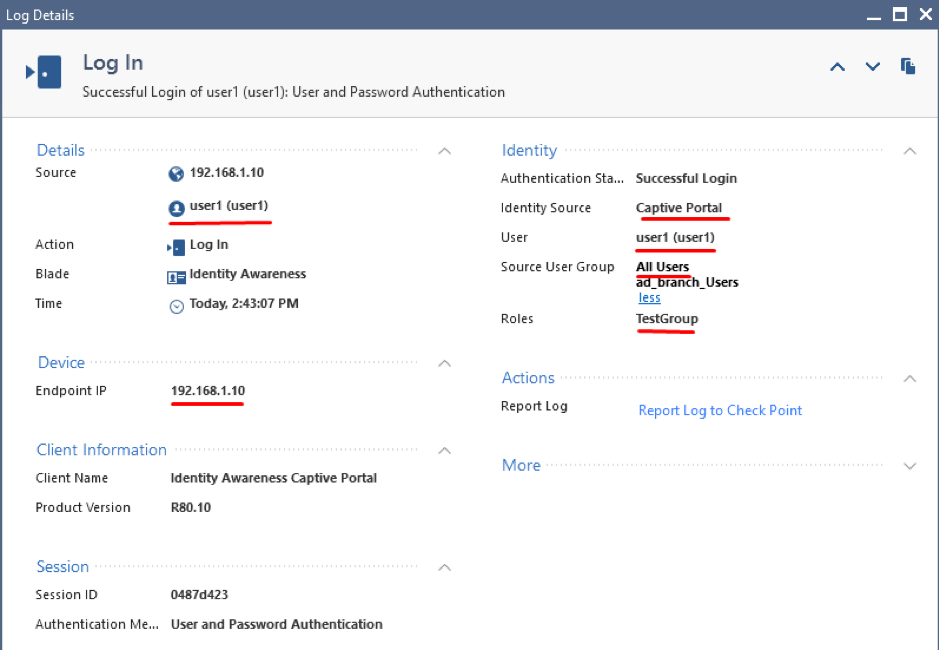Click the Log In action icon
The image size is (939, 650).
click(x=176, y=246)
